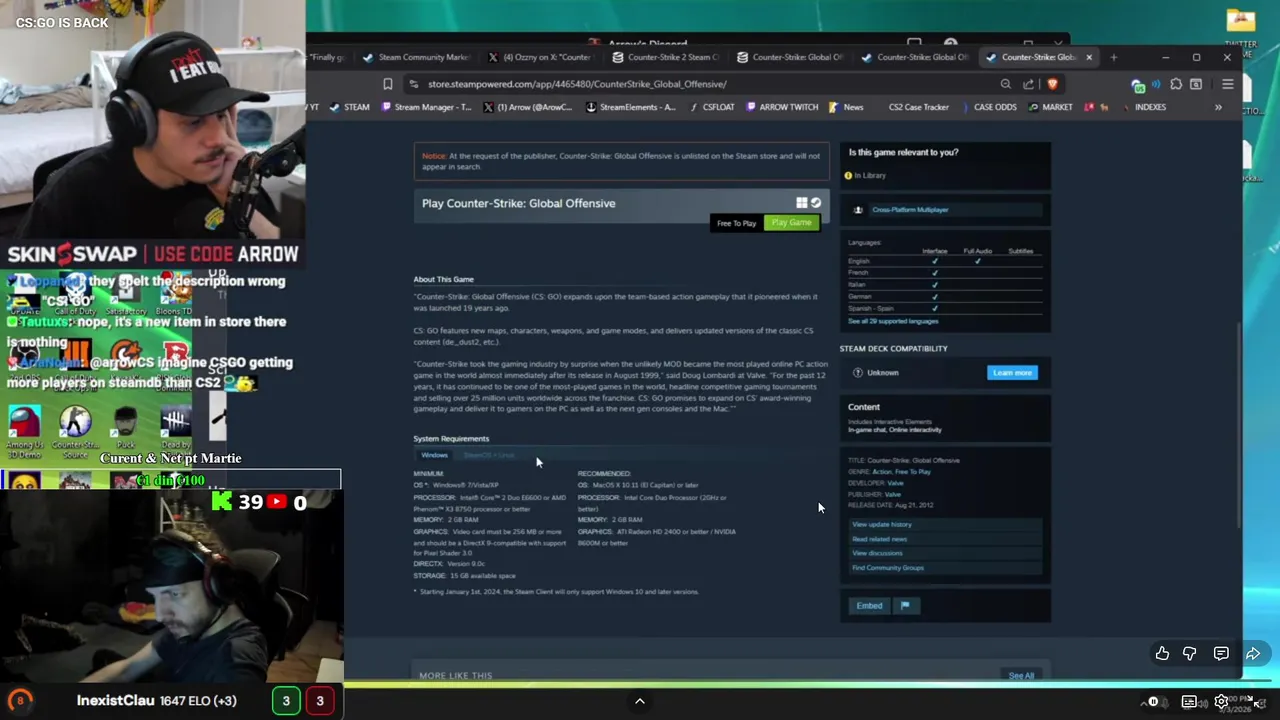Open the CS2 Case Tracker bookmark
Image resolution: width=1280 pixels, height=720 pixels.
point(918,107)
